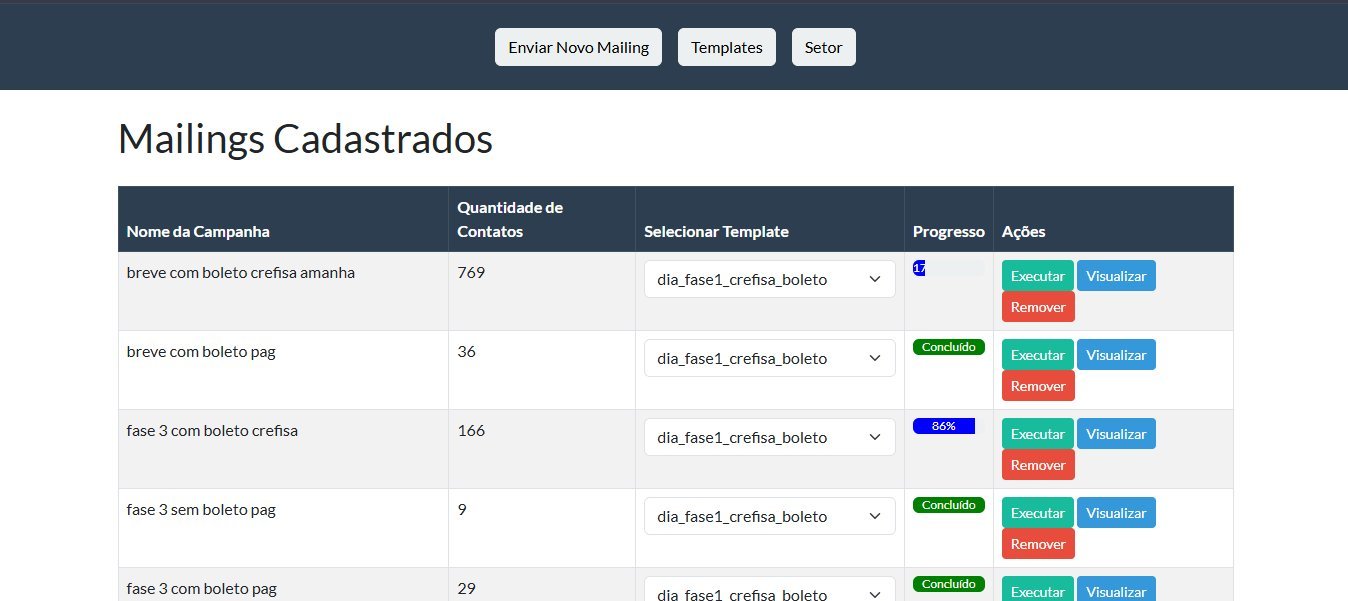Executar the campaign breve com boleto crefisa amanha
Image resolution: width=1348 pixels, height=601 pixels.
click(1037, 275)
